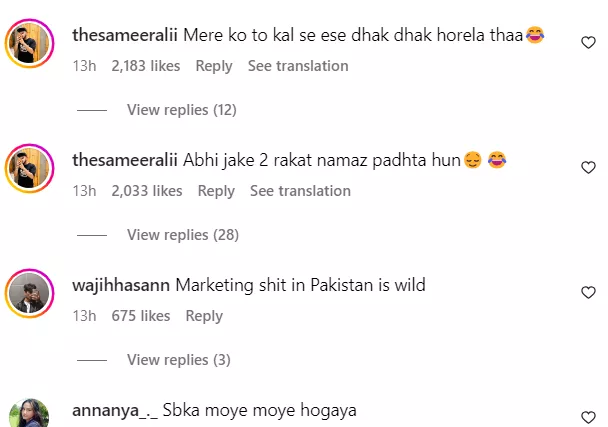View who liked via 675 likes
Viewport: 608px width, 427px height.
point(141,316)
